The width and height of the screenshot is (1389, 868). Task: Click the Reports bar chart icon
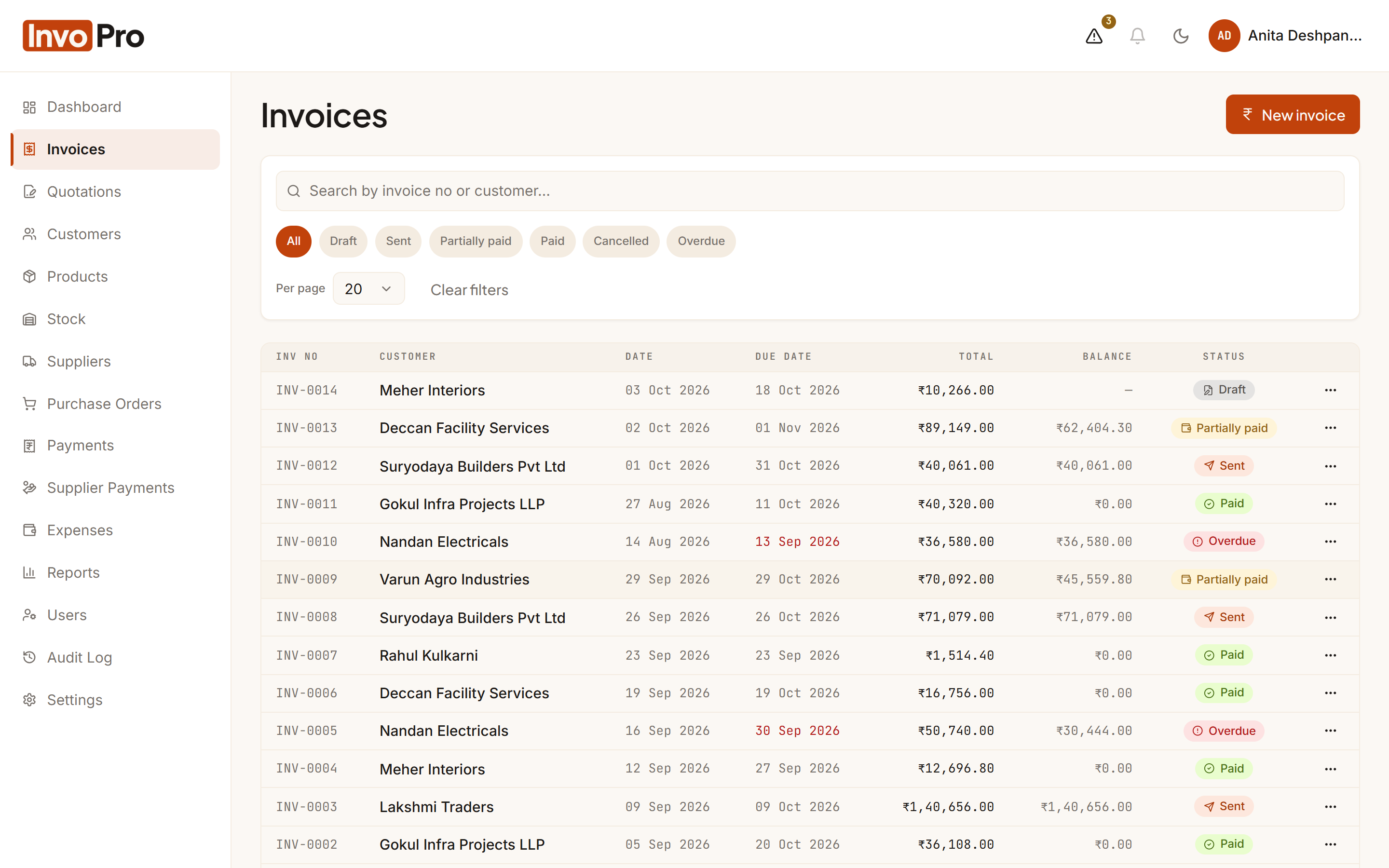point(29,572)
